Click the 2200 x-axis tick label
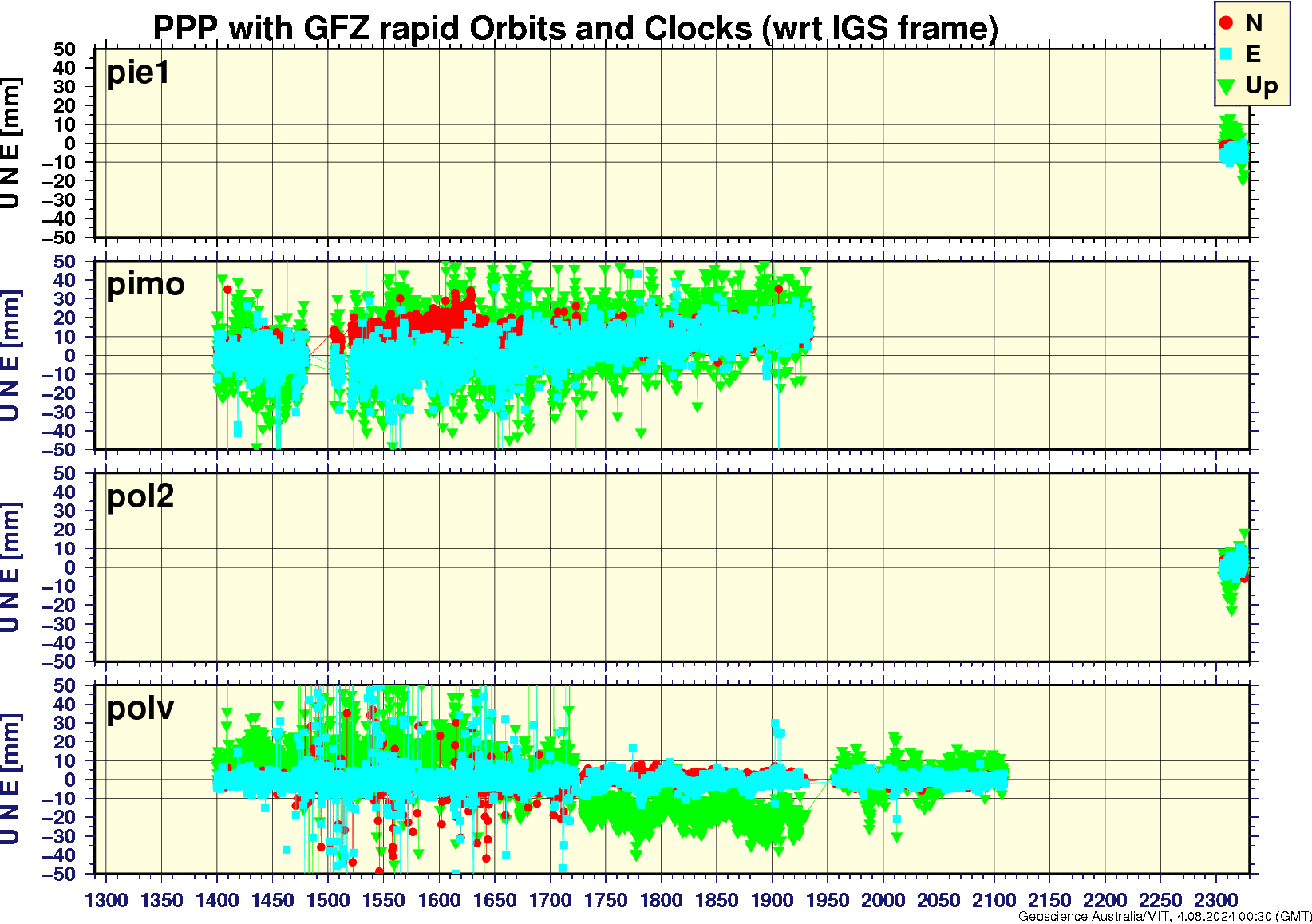Image resolution: width=1312 pixels, height=924 pixels. (x=1105, y=901)
